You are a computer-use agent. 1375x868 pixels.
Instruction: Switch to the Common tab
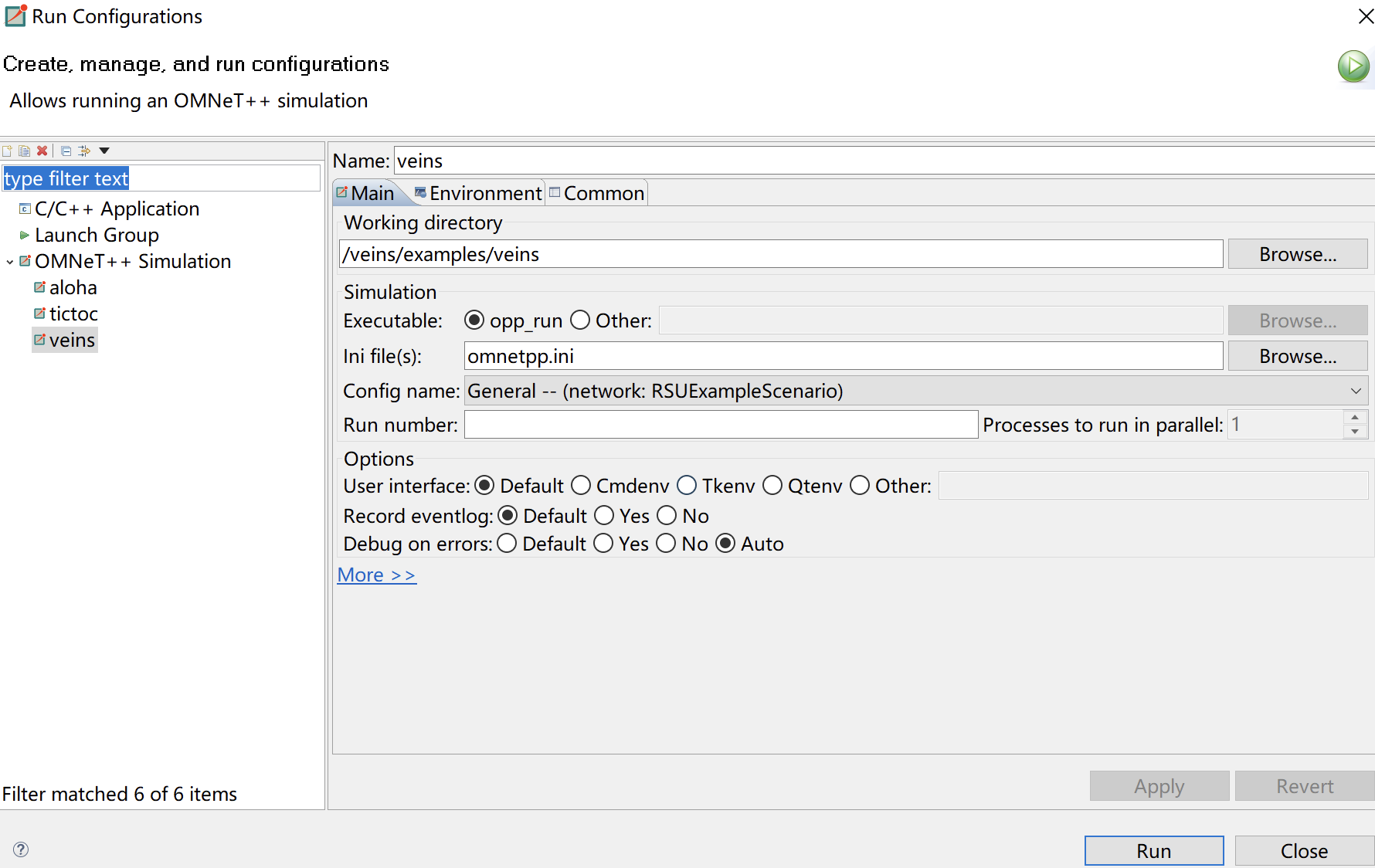click(x=596, y=193)
